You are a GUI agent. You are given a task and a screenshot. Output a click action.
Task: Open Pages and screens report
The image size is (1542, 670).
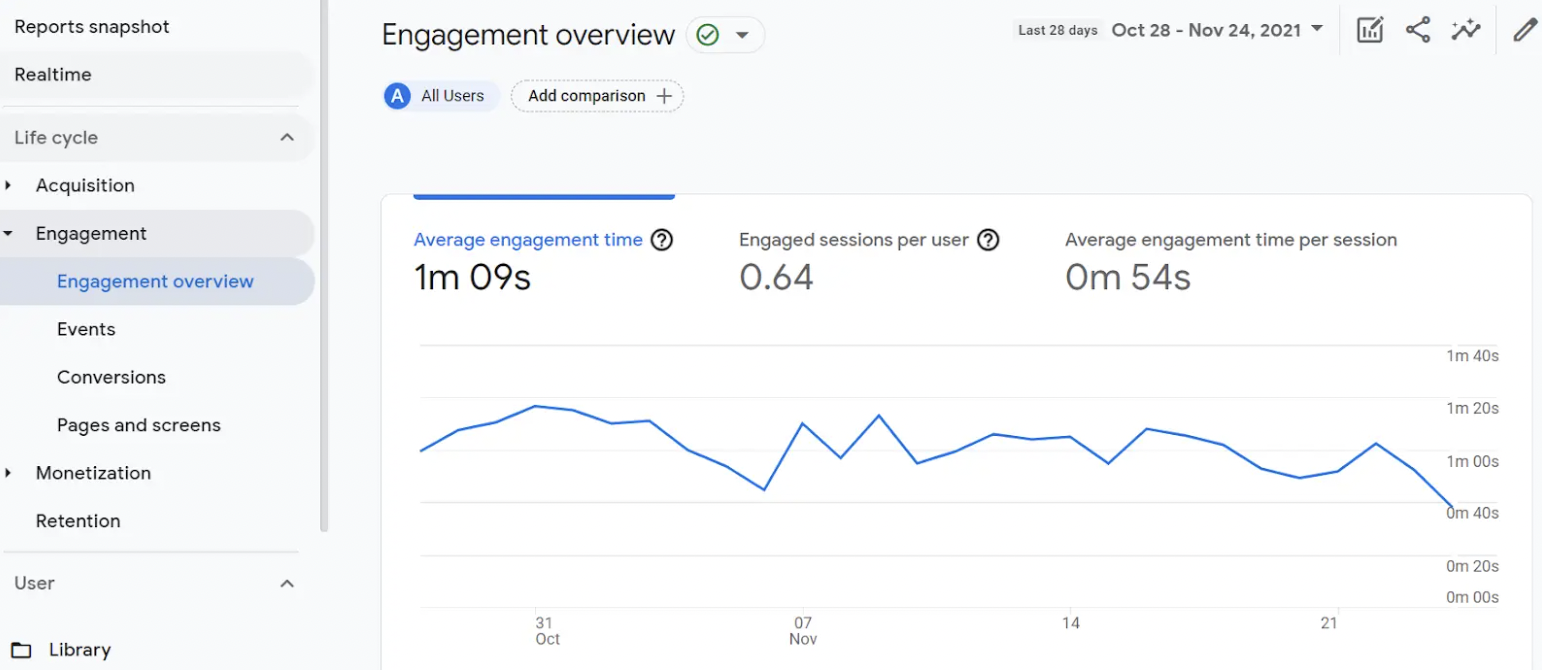coord(138,425)
